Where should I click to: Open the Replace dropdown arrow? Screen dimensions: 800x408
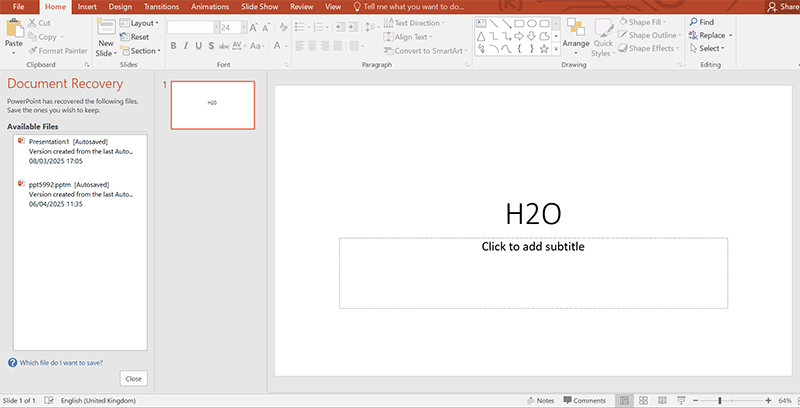(730, 35)
